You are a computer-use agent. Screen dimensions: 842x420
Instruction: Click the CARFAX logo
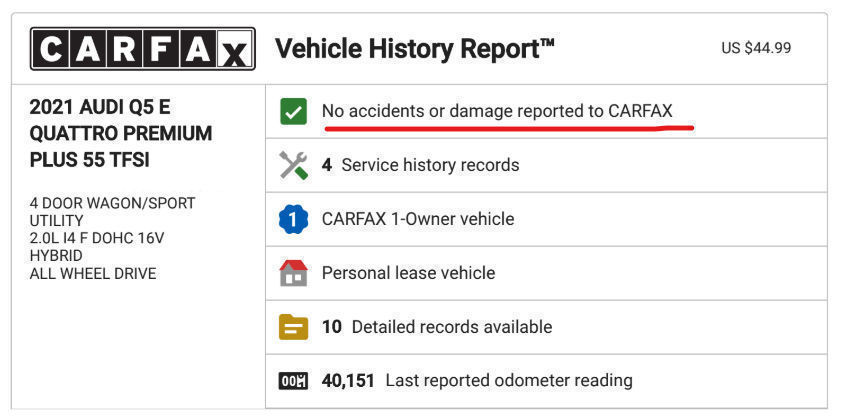click(143, 49)
